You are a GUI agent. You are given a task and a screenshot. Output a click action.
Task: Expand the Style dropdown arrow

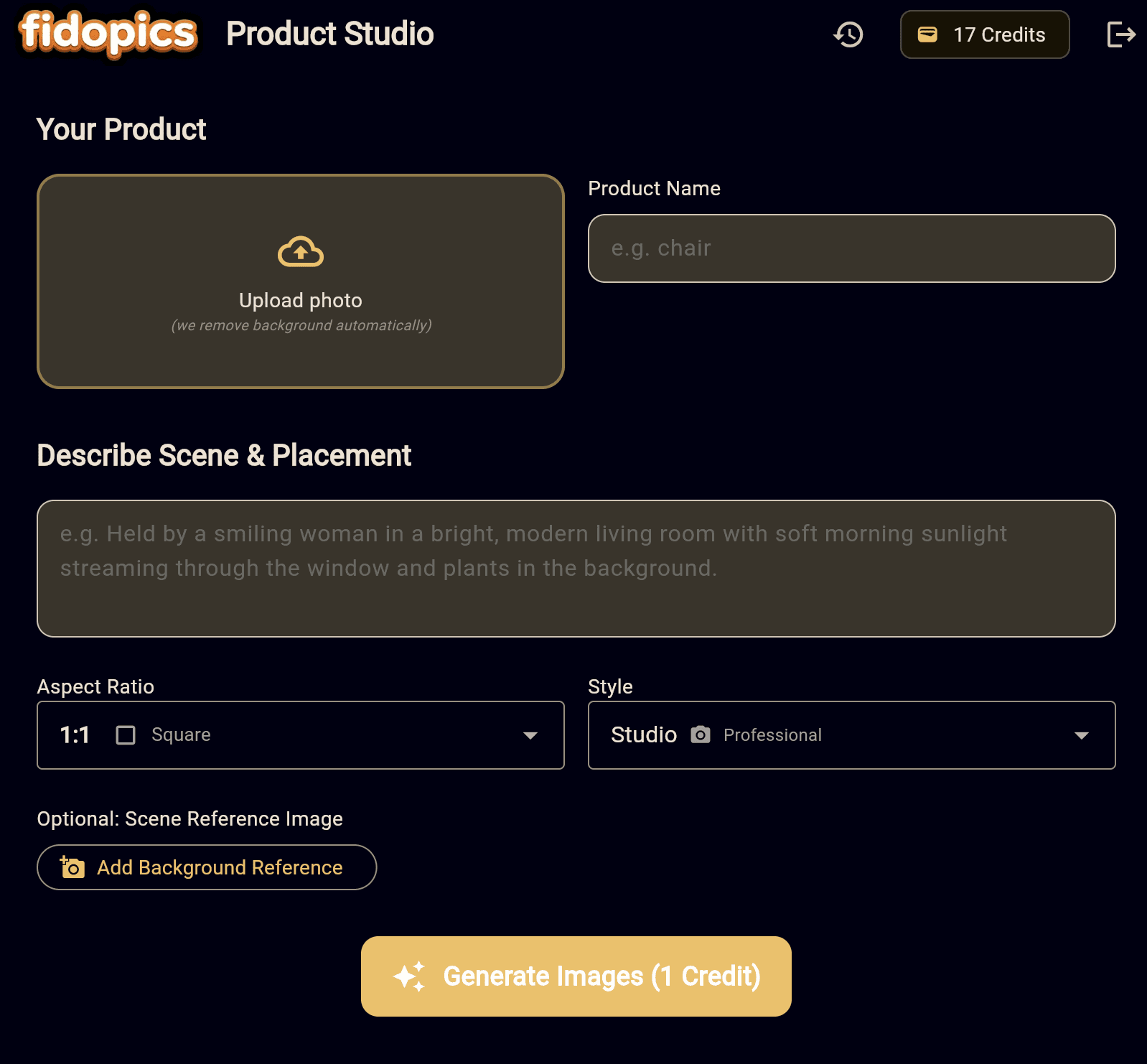1081,735
